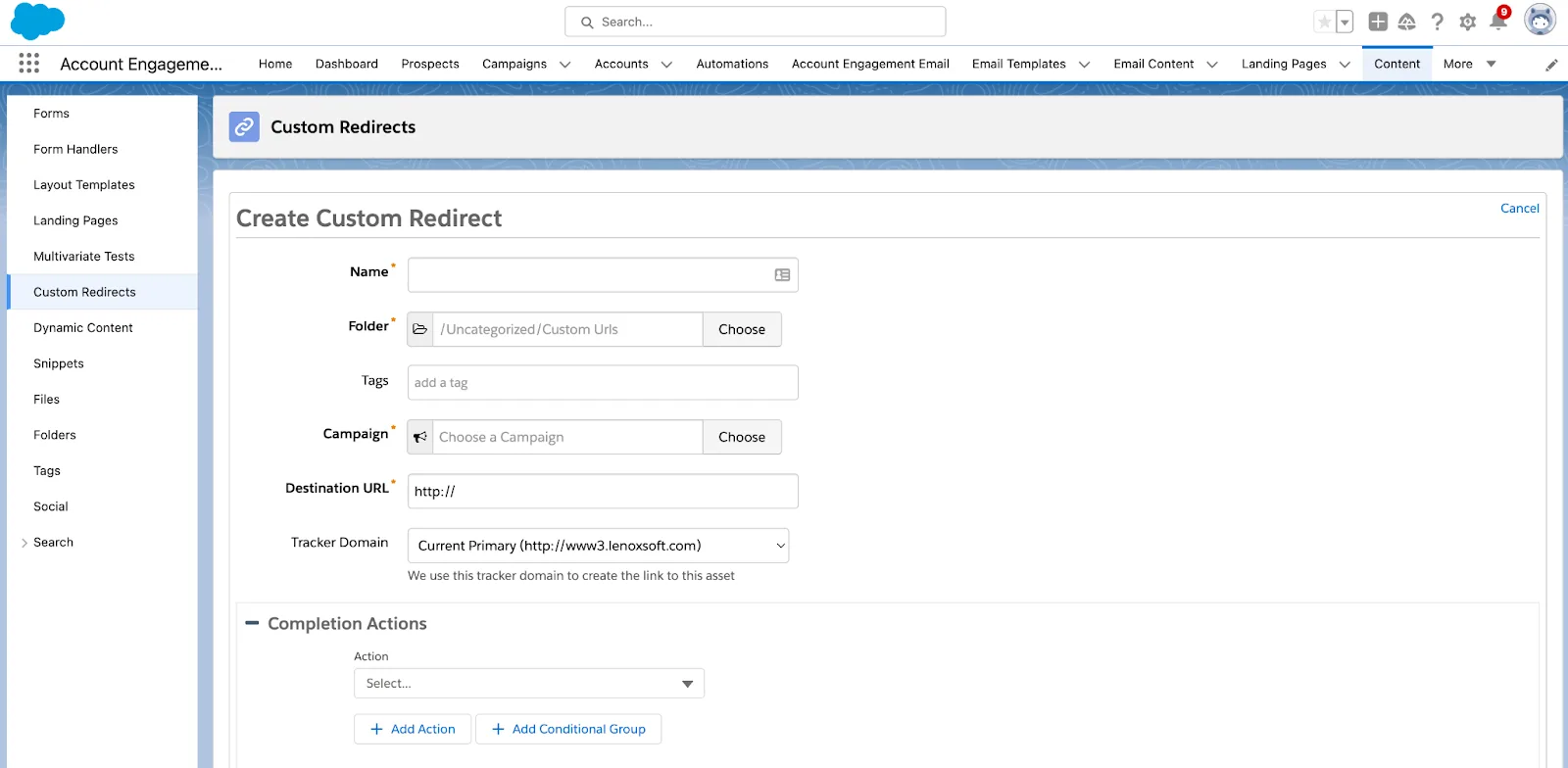1568x768 pixels.
Task: Go to the Home tab
Action: pyautogui.click(x=275, y=64)
